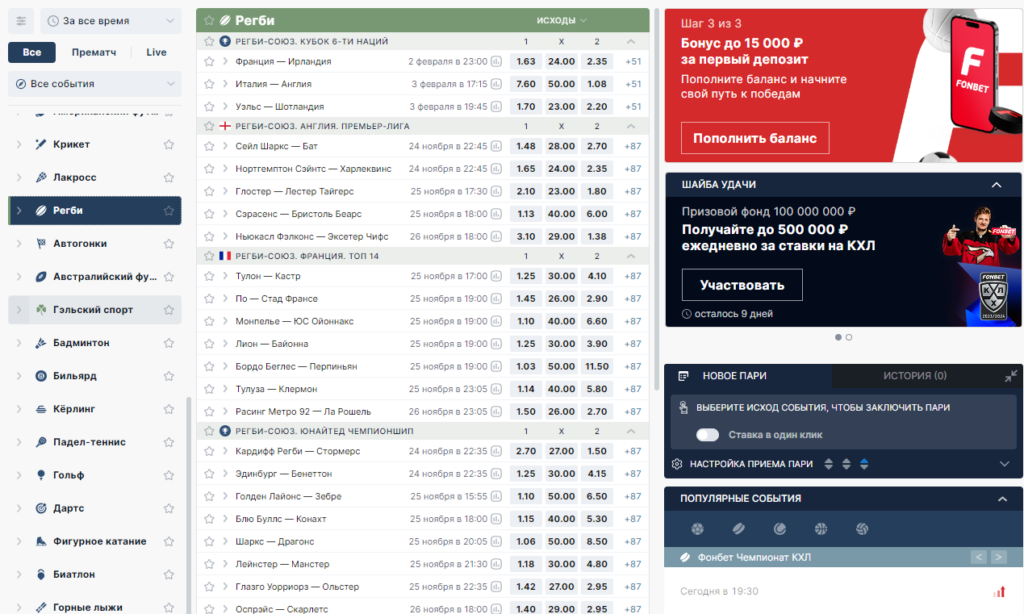Collapse the Кубок 6-ти наций section
Screen dimensions: 1024x614
click(x=631, y=41)
